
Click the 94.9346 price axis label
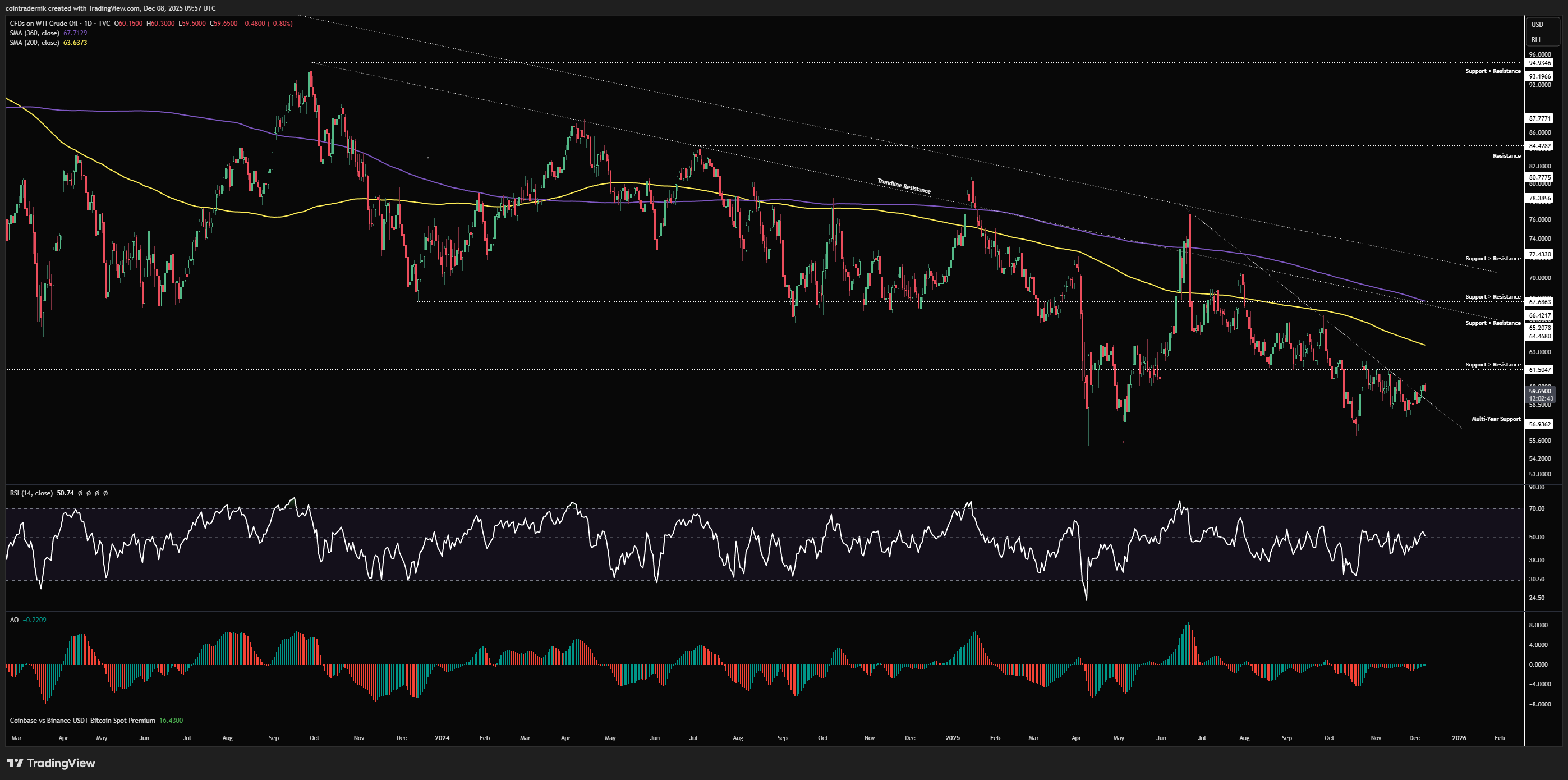coord(1540,63)
